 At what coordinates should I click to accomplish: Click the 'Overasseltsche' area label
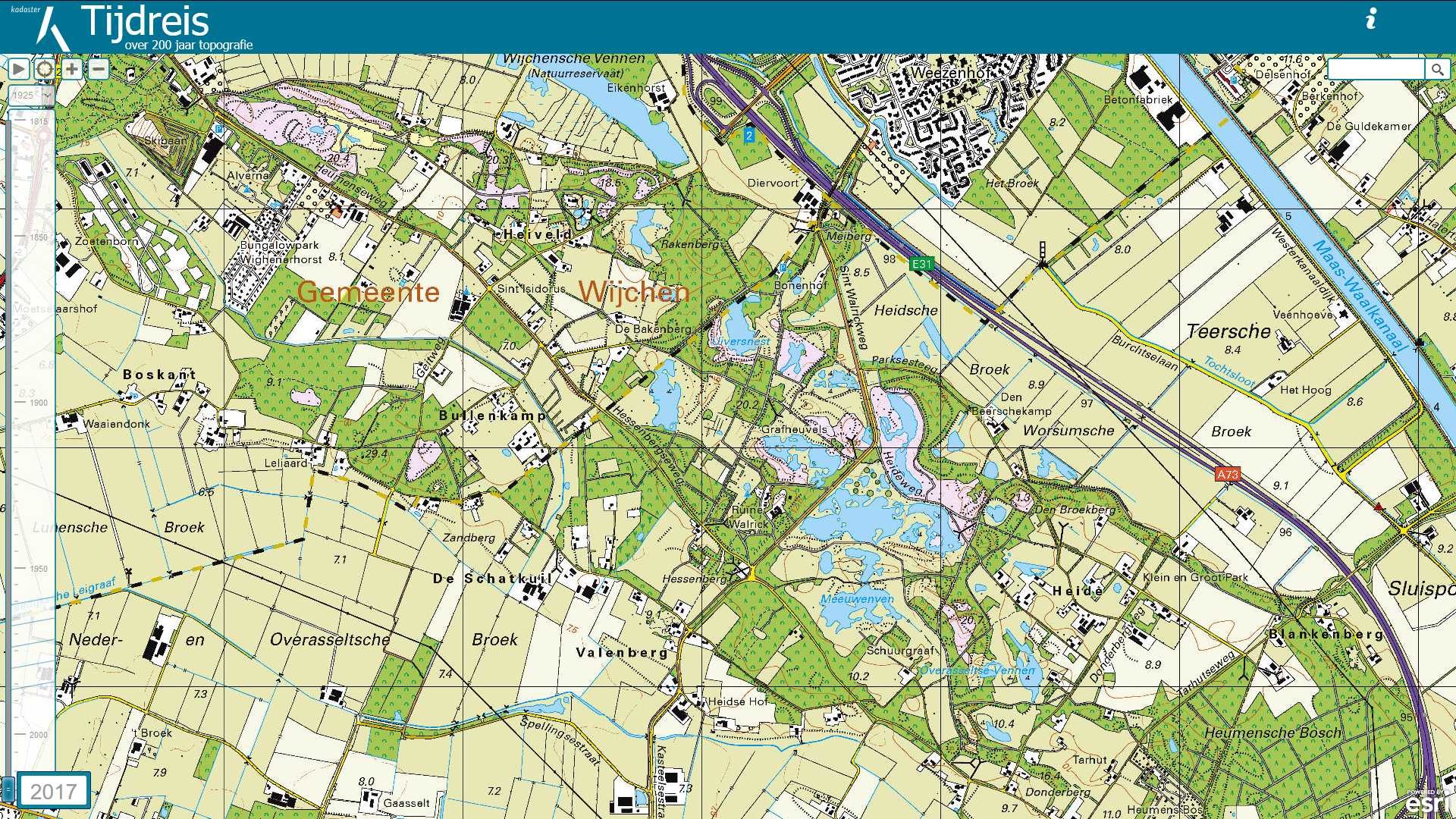tap(330, 640)
